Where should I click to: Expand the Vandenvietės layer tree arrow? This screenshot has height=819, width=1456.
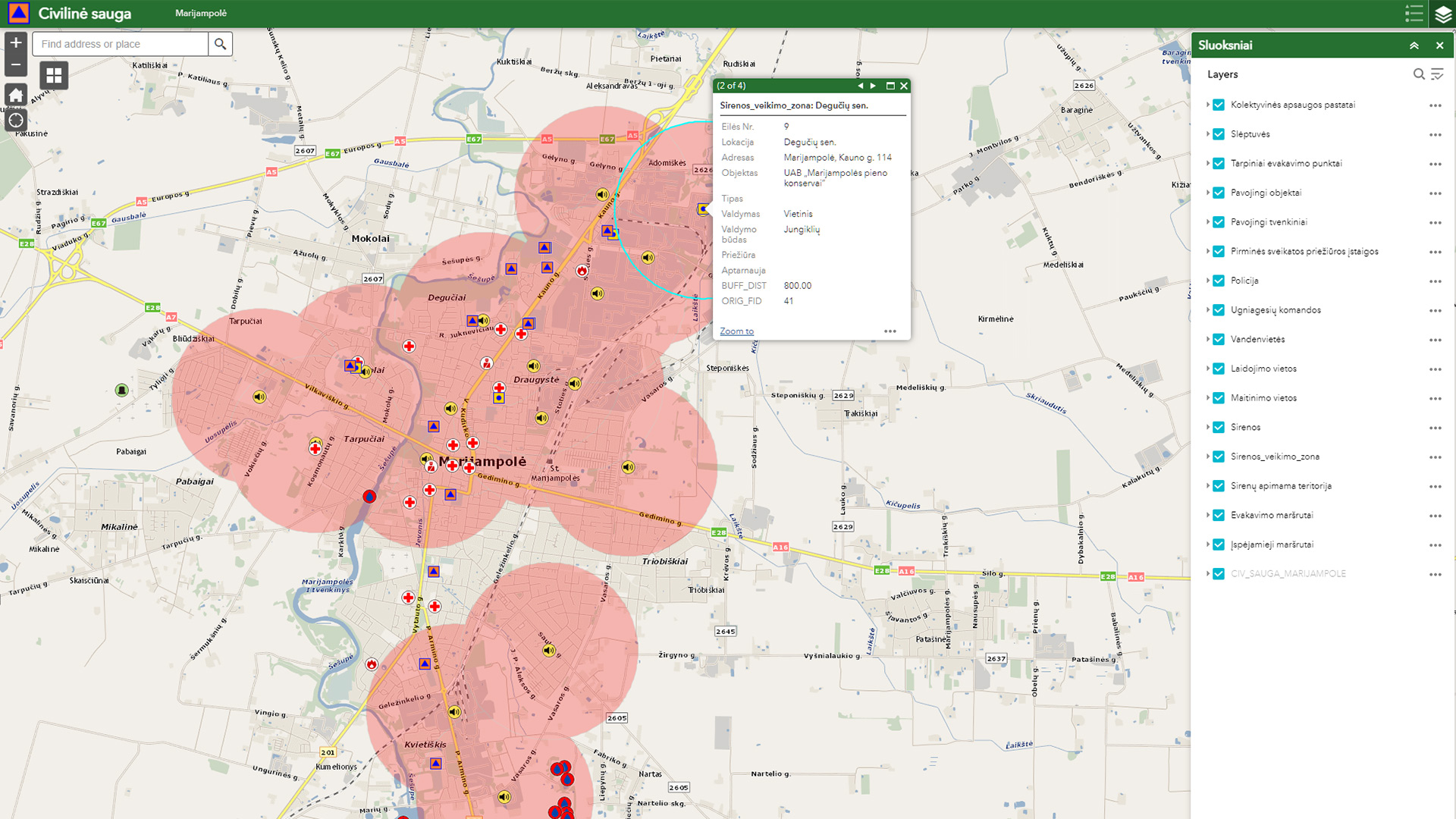coord(1208,339)
